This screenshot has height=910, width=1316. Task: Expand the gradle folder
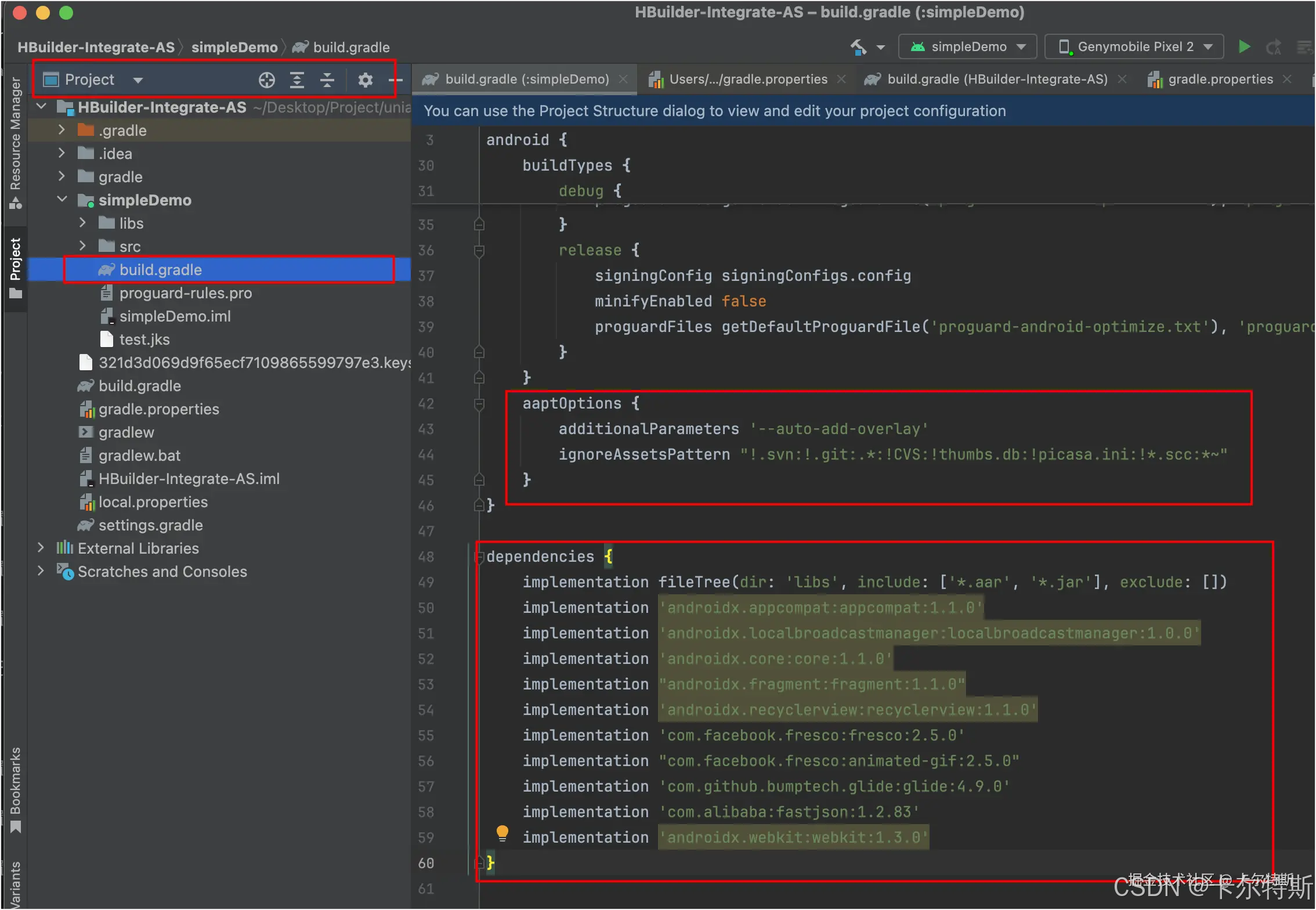tap(62, 176)
